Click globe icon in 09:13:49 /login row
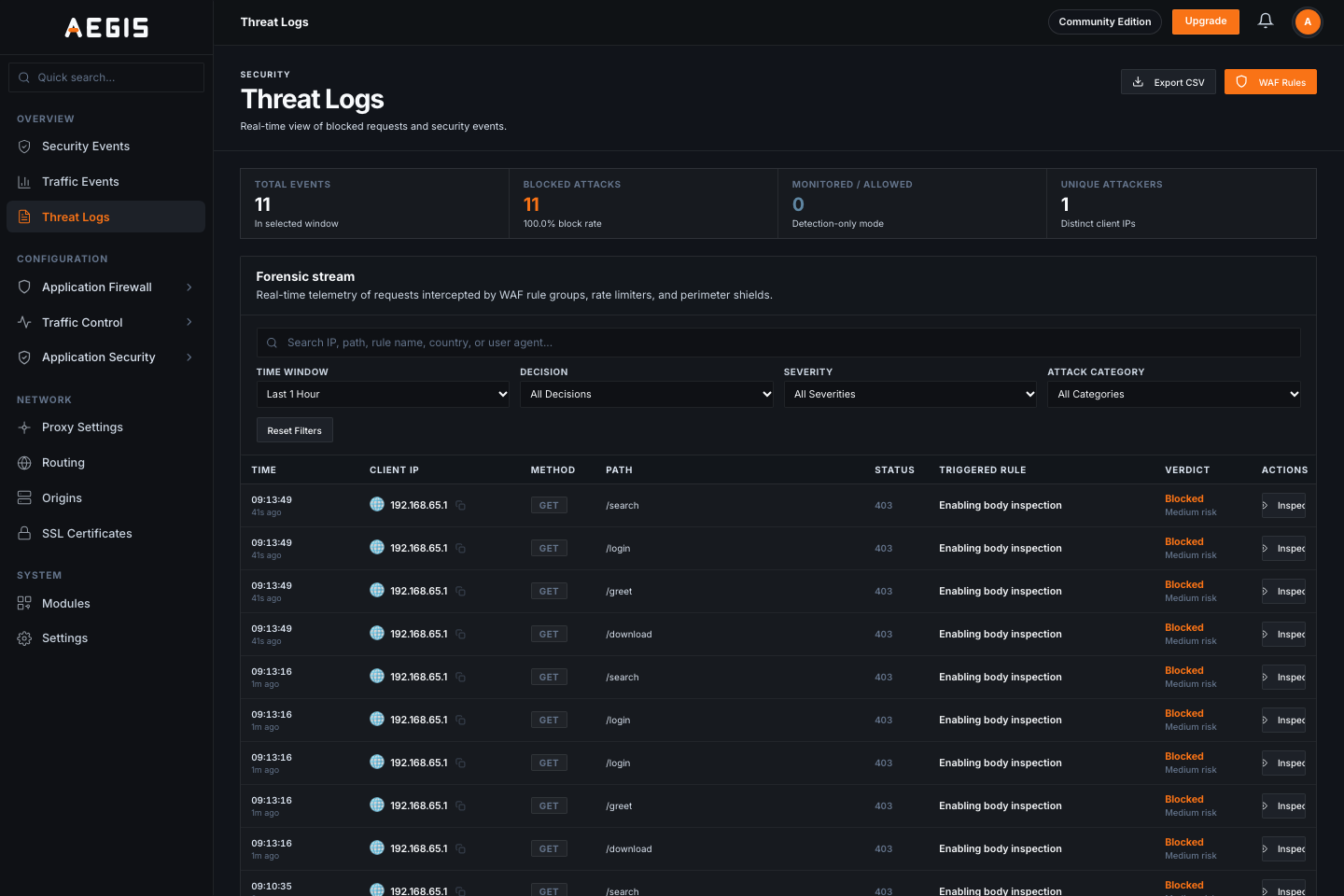Screen dimensions: 1344x896 [377, 548]
